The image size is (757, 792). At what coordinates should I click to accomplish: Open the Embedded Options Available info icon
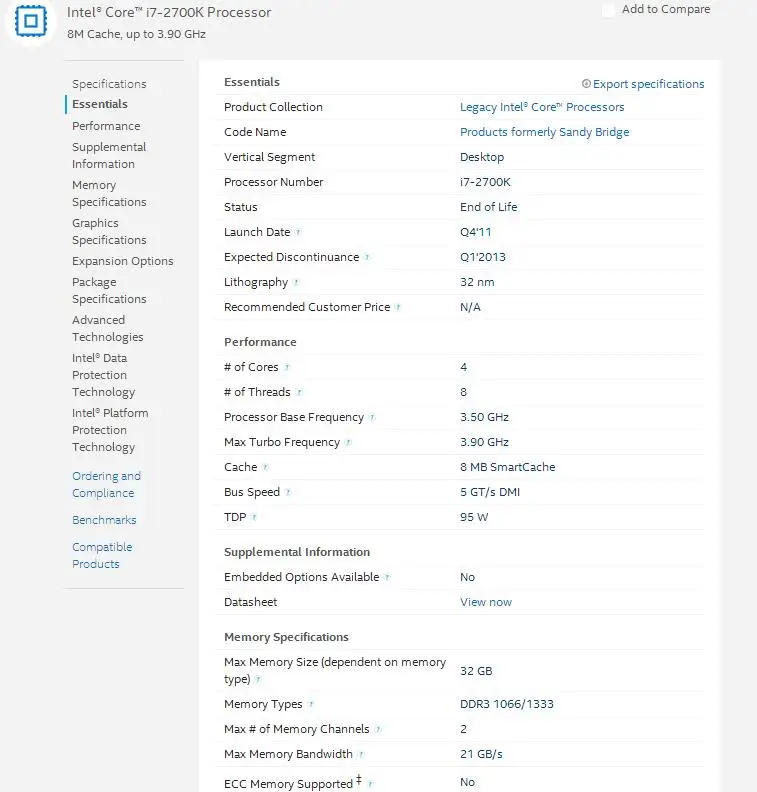click(387, 577)
